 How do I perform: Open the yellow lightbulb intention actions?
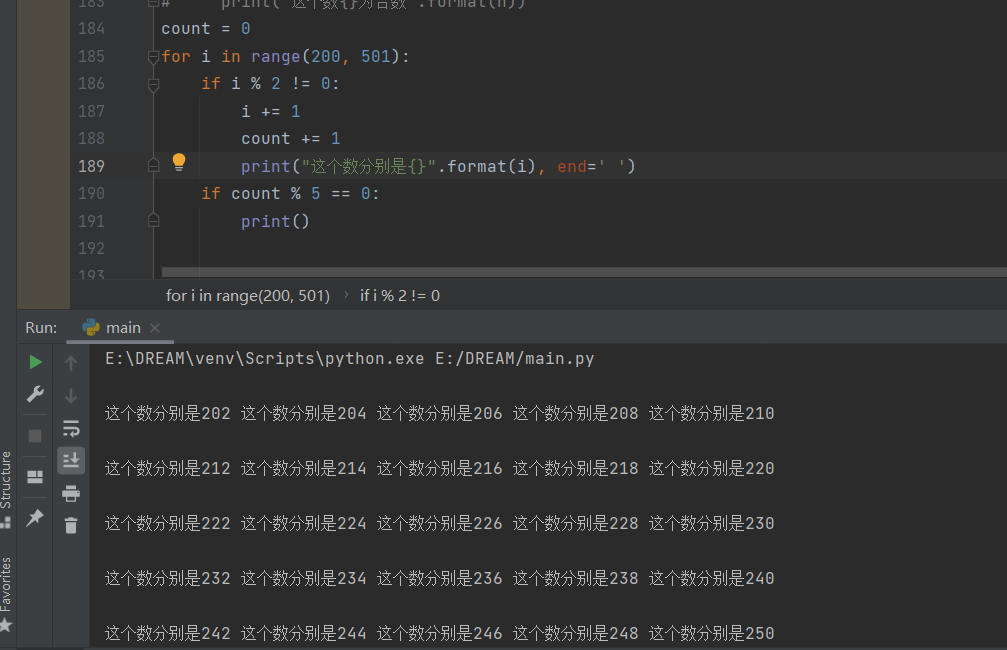179,162
